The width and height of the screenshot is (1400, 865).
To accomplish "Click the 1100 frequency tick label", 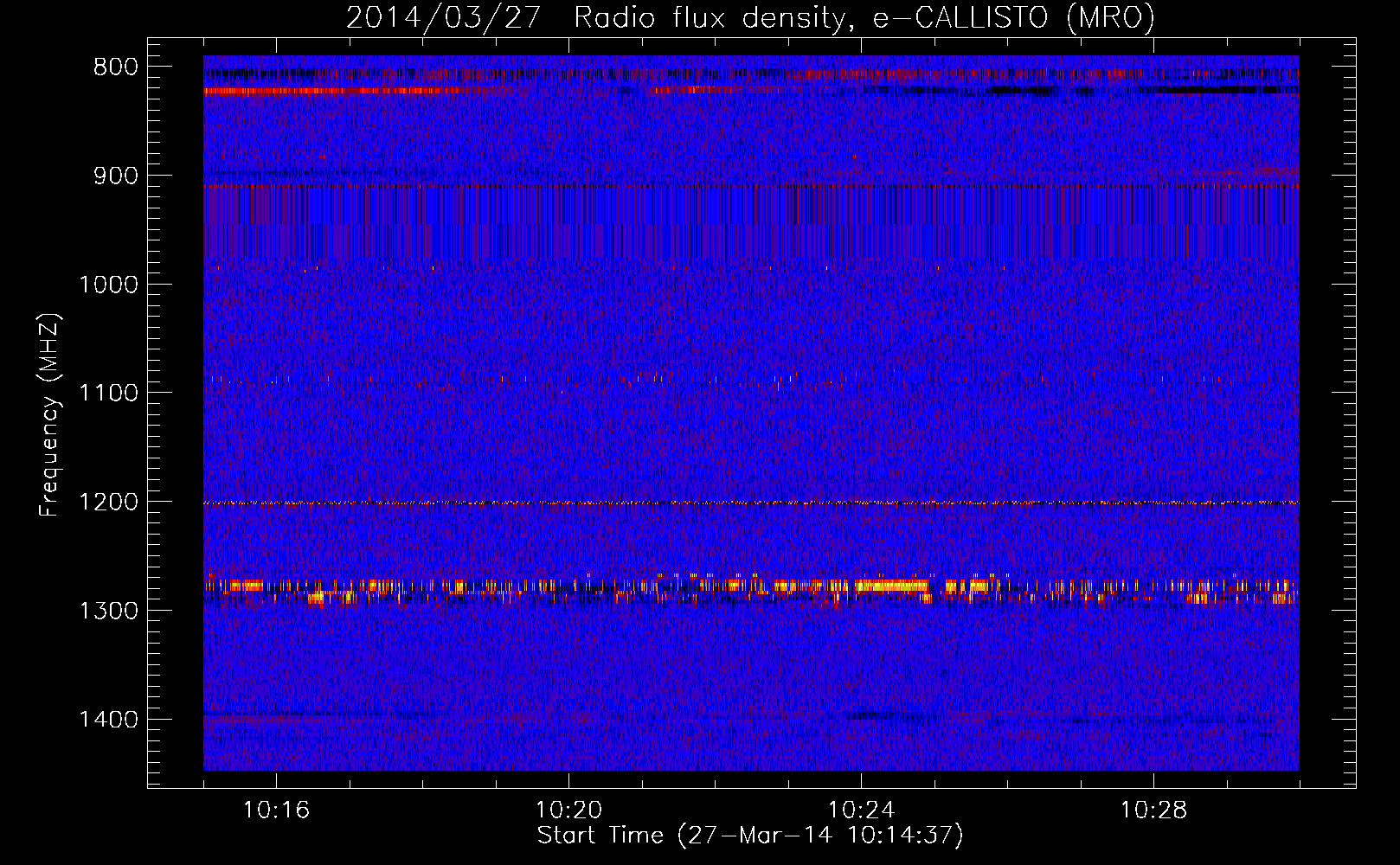I will (x=108, y=394).
